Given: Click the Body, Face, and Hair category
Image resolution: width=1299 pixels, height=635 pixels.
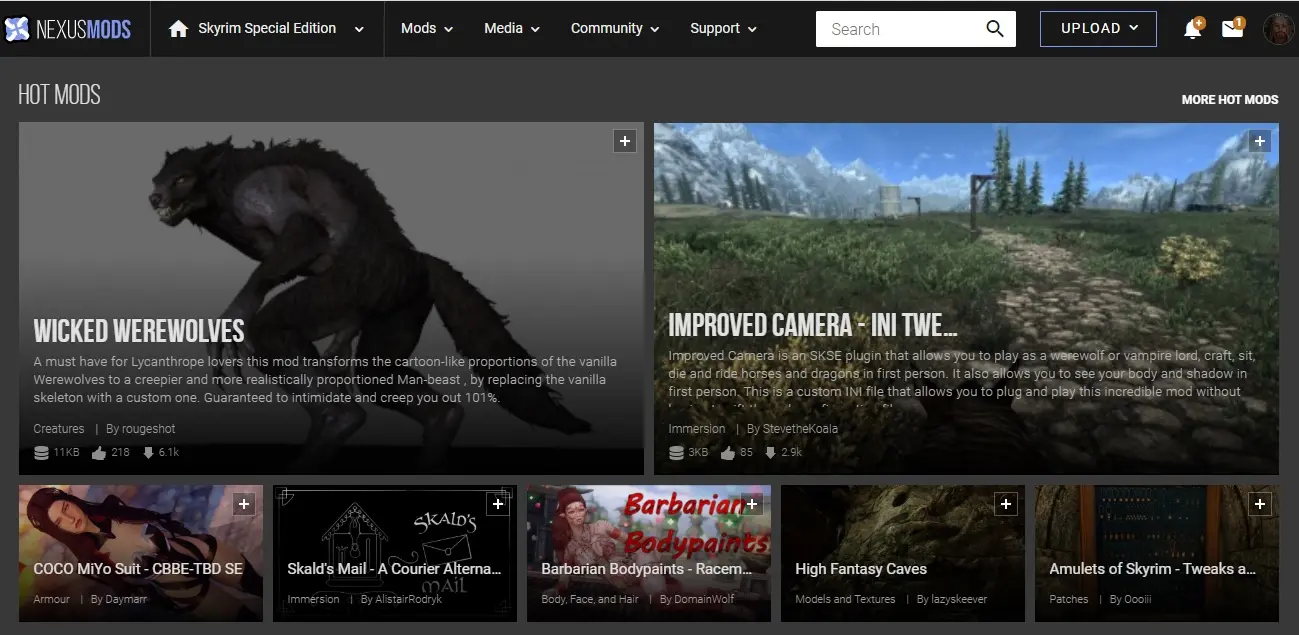Looking at the screenshot, I should click(x=590, y=600).
